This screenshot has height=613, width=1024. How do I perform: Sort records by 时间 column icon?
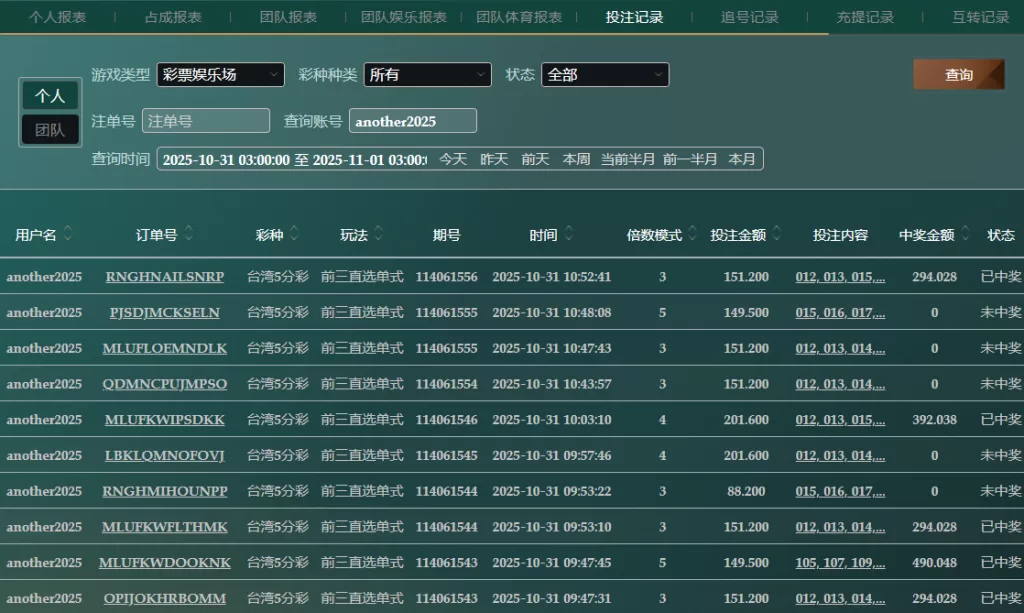(569, 234)
